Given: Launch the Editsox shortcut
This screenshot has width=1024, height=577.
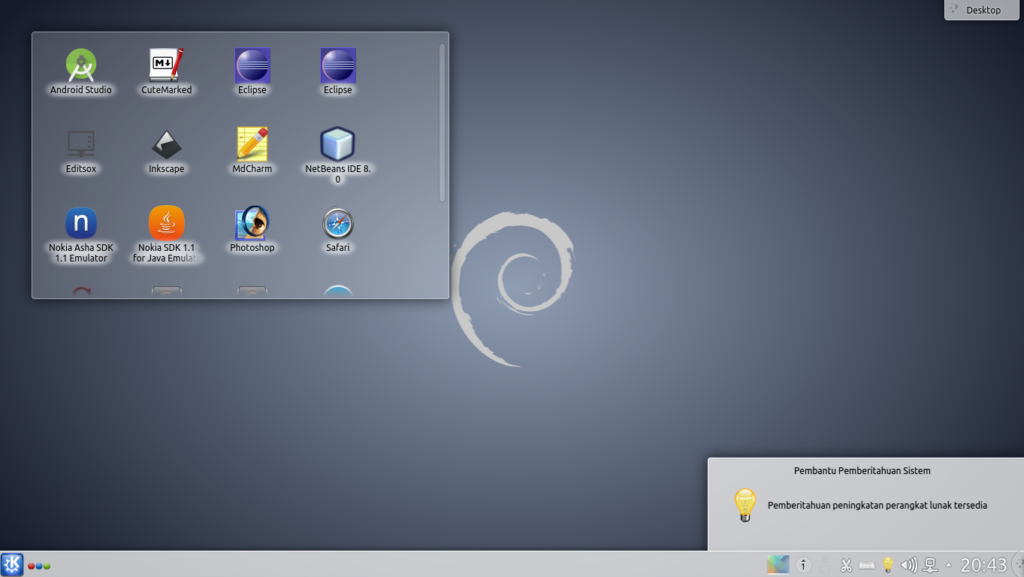Looking at the screenshot, I should click(81, 144).
